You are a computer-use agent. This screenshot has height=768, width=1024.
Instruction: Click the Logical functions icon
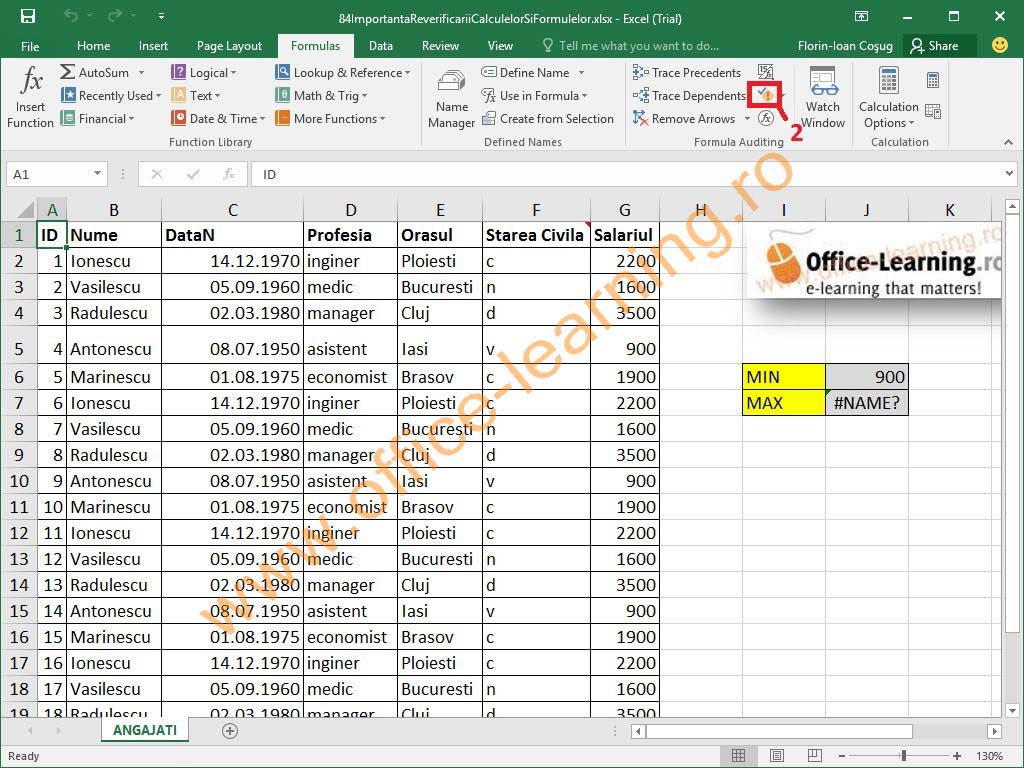(178, 72)
